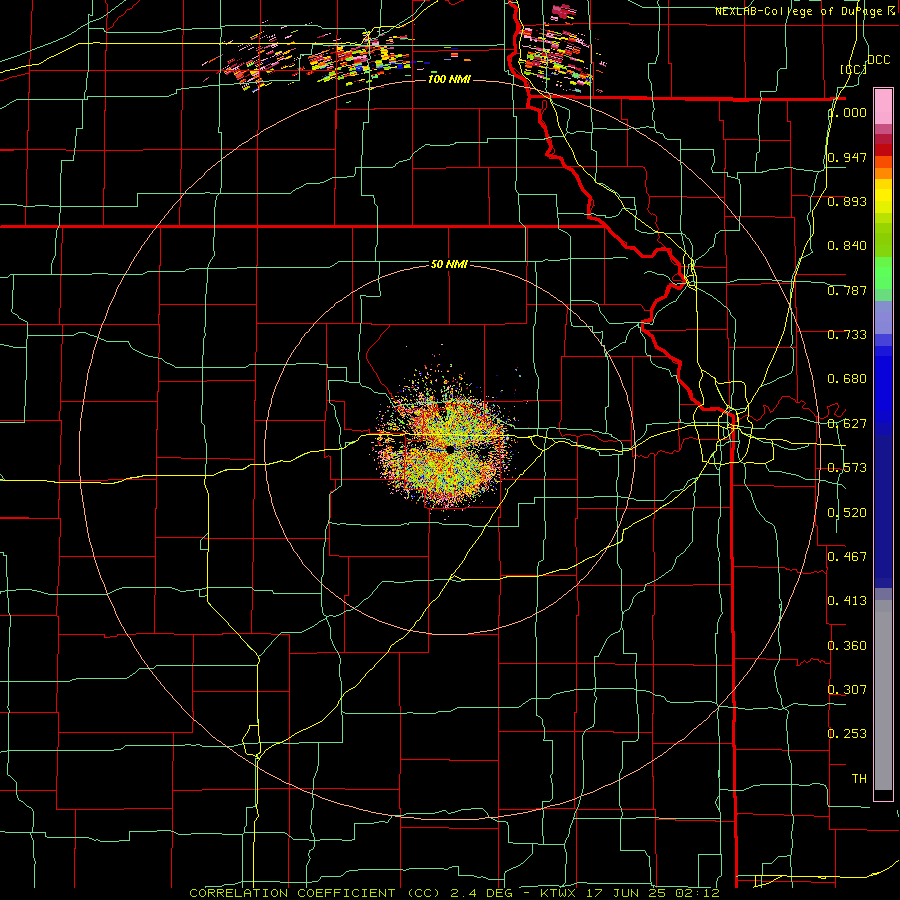The image size is (900, 900).
Task: Click the 0.733 color scale value
Action: point(847,335)
